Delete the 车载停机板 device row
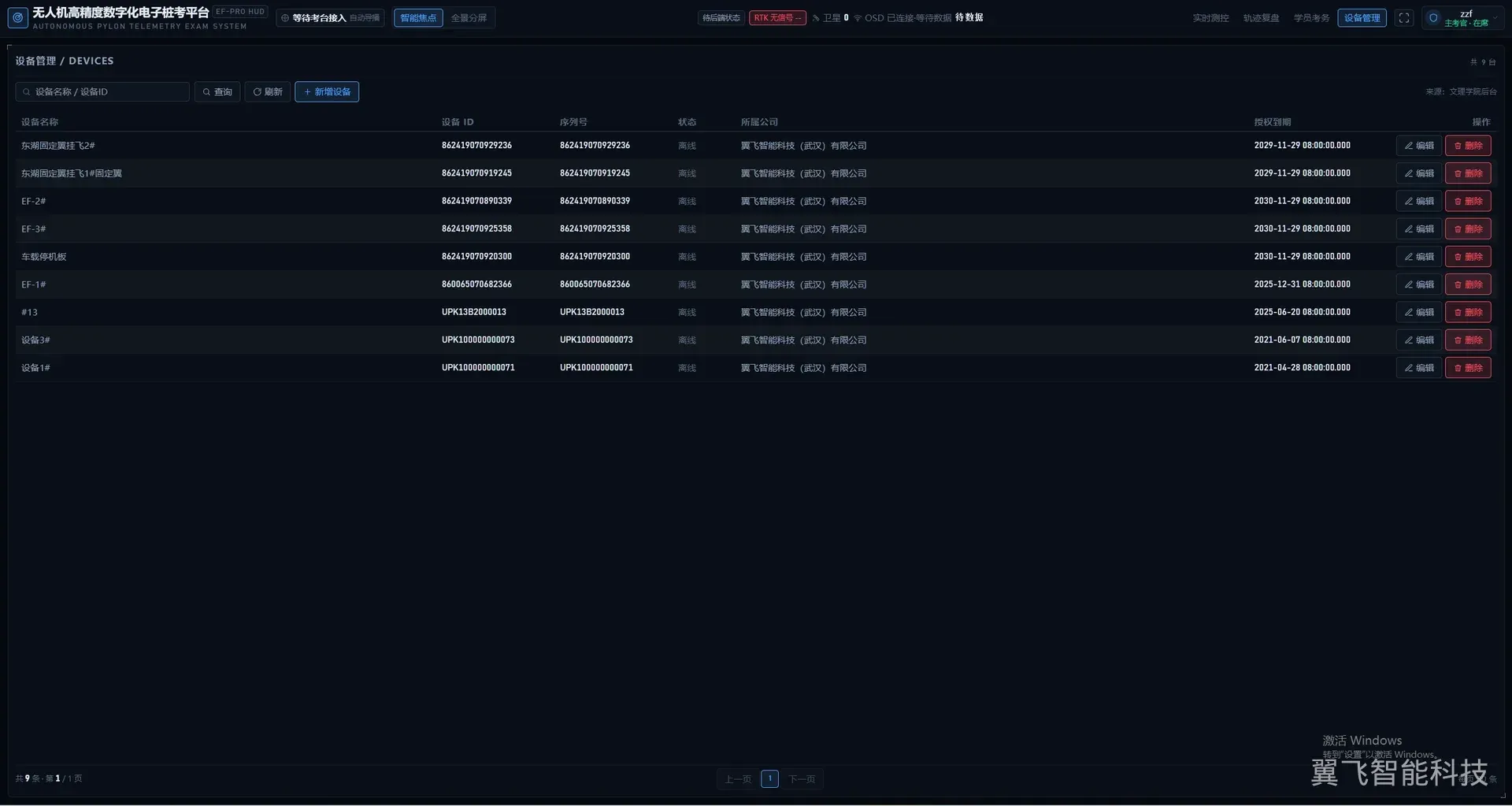The width and height of the screenshot is (1512, 806). [1468, 257]
